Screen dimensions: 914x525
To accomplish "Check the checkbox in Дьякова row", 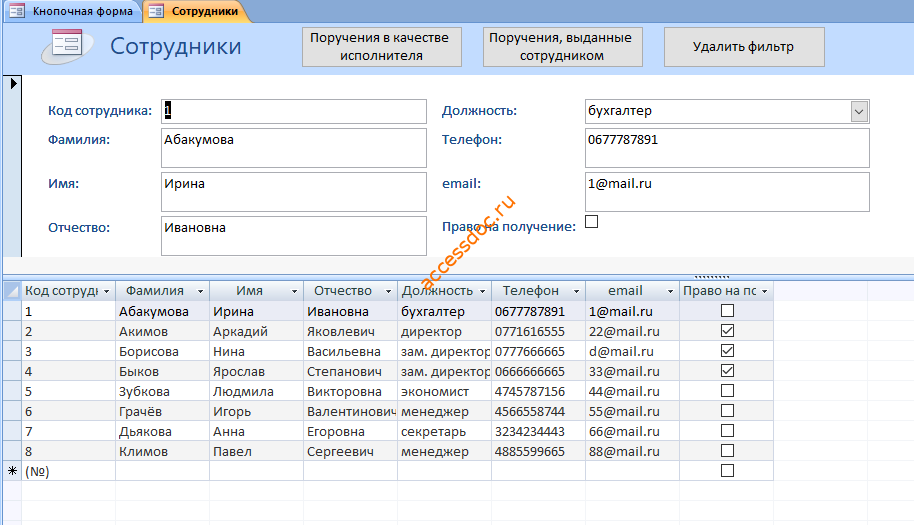I will (x=727, y=431).
